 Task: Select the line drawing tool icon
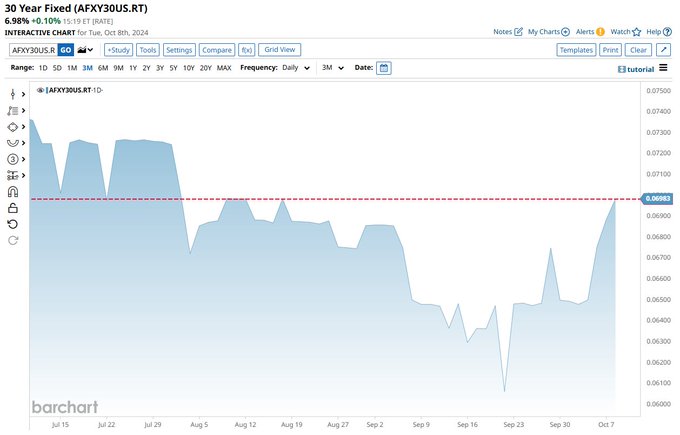tap(13, 111)
